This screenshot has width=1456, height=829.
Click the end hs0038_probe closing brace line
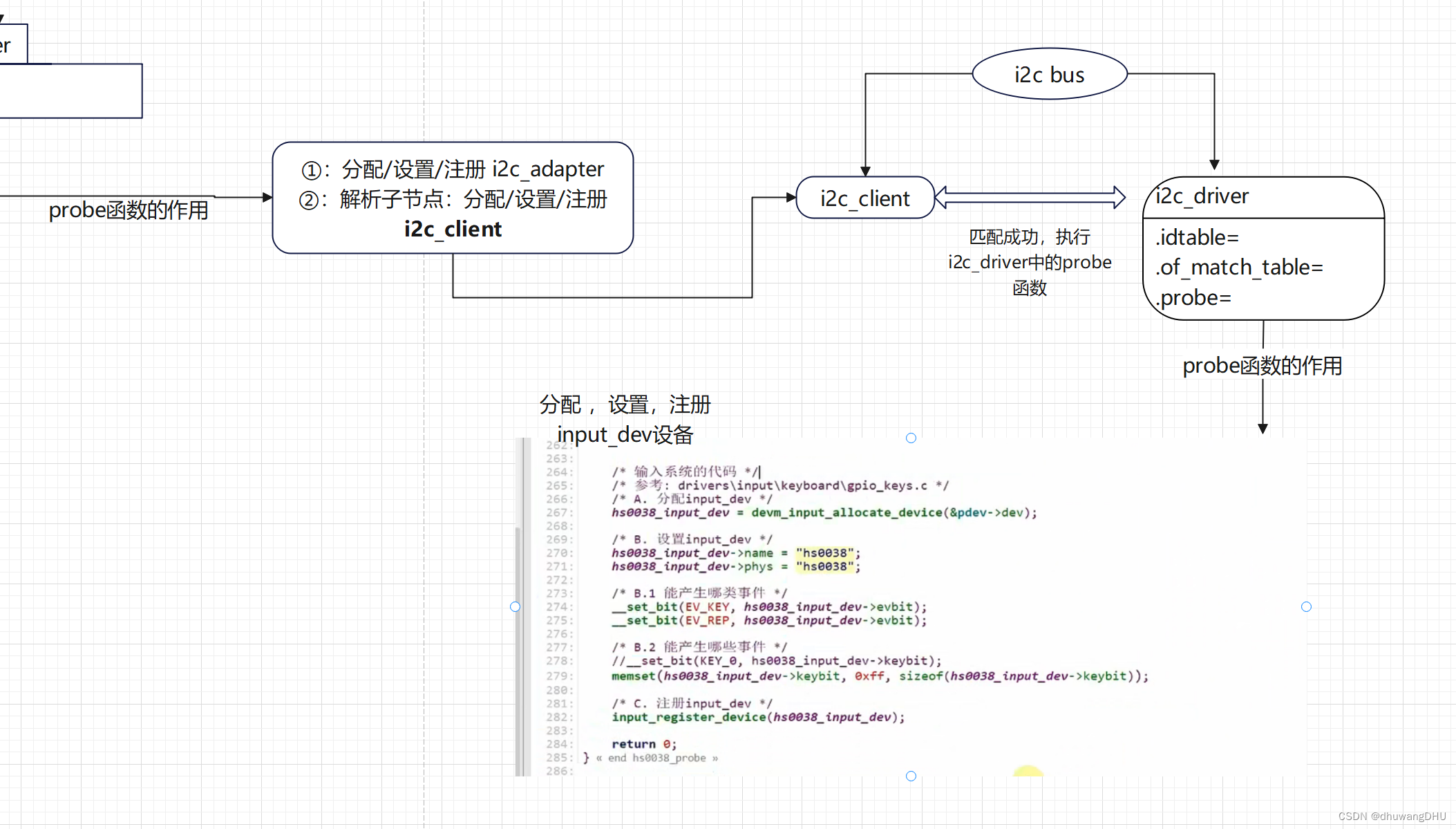650,758
